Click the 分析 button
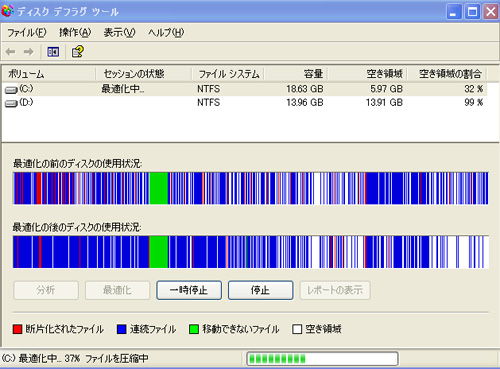The image size is (500, 369). click(46, 290)
